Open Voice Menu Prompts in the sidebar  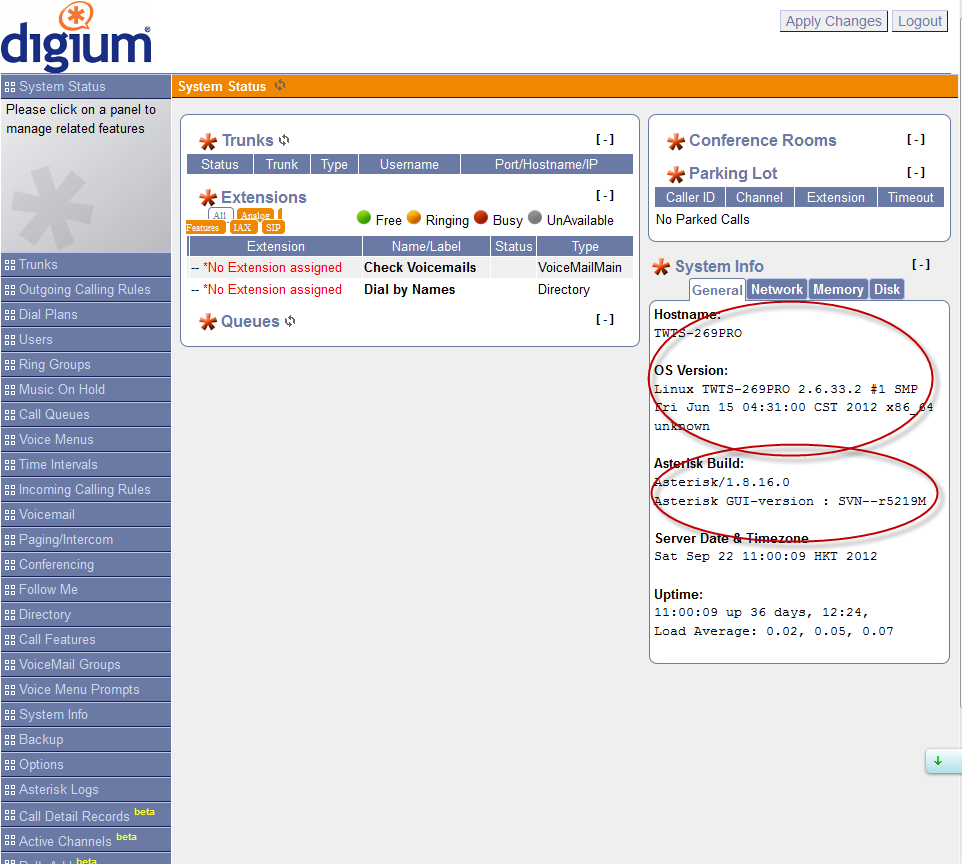tap(86, 690)
